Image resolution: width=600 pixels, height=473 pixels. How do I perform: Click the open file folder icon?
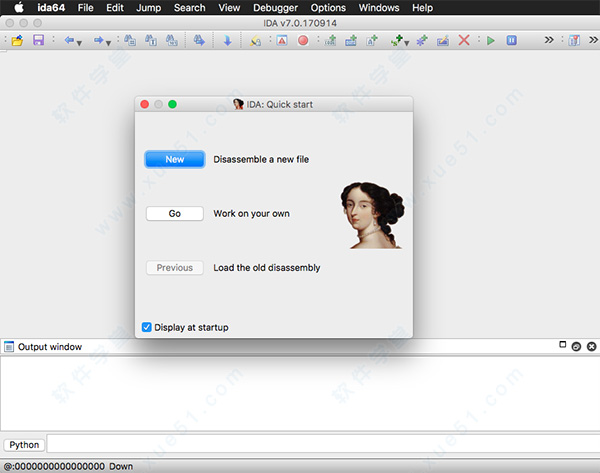(18, 40)
